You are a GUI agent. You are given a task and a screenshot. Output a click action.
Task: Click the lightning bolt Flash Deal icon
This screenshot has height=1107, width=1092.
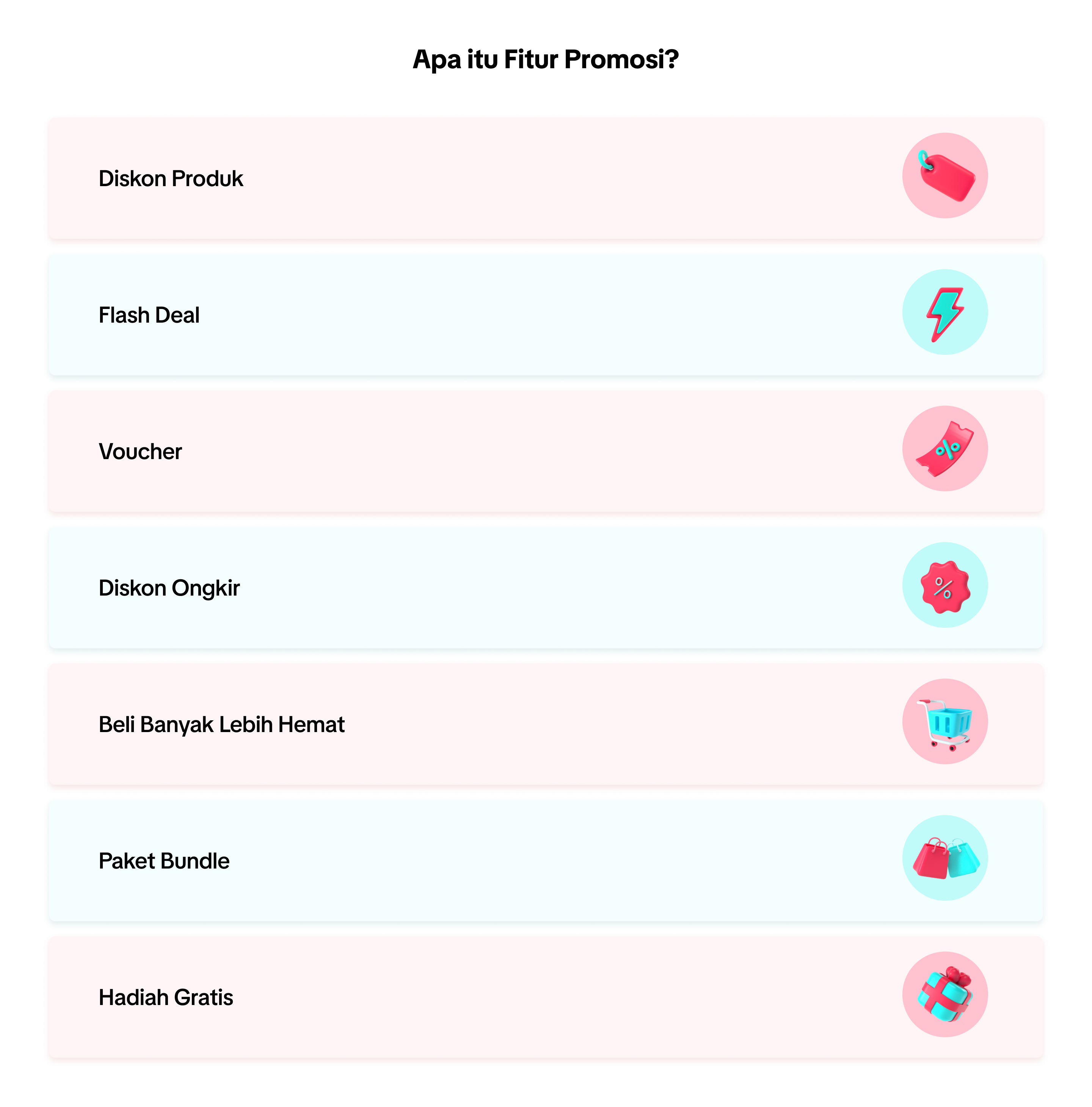coord(945,313)
